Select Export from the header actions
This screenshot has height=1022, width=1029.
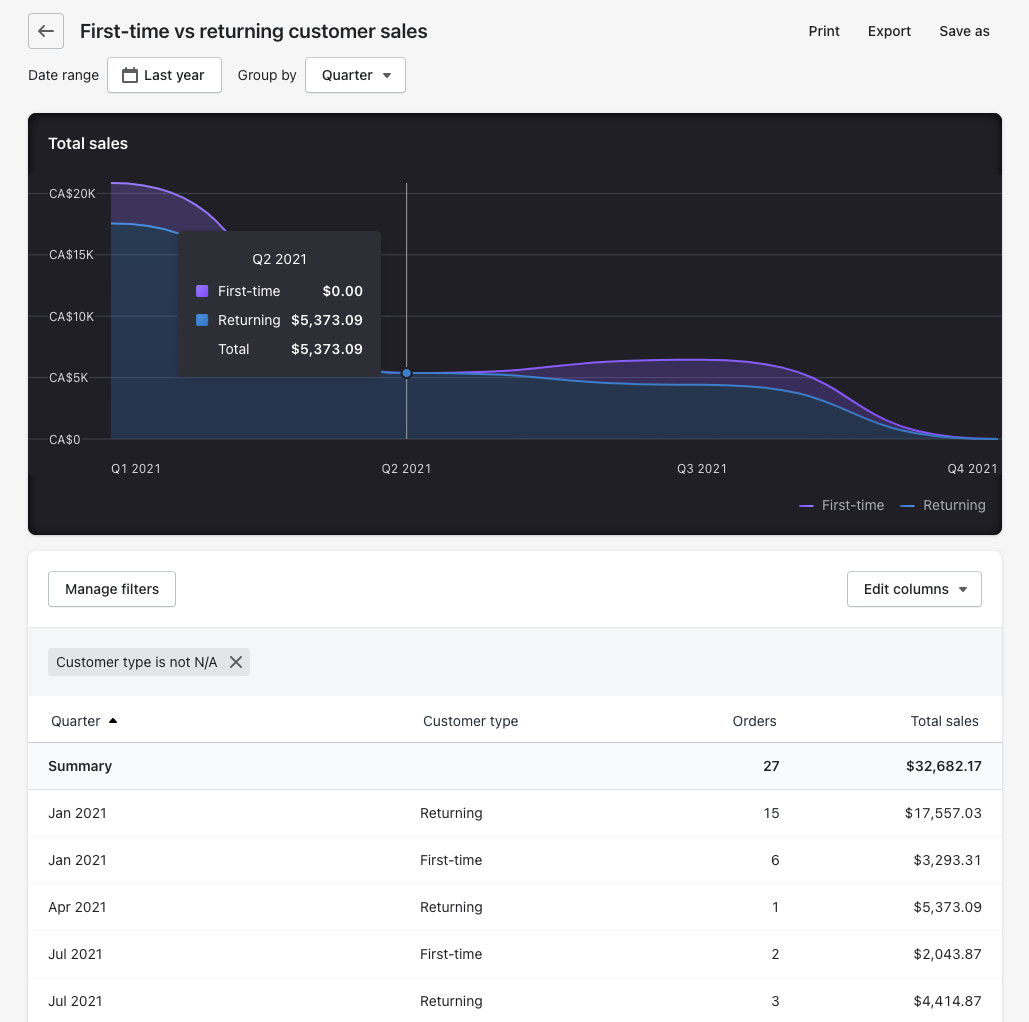pyautogui.click(x=889, y=31)
